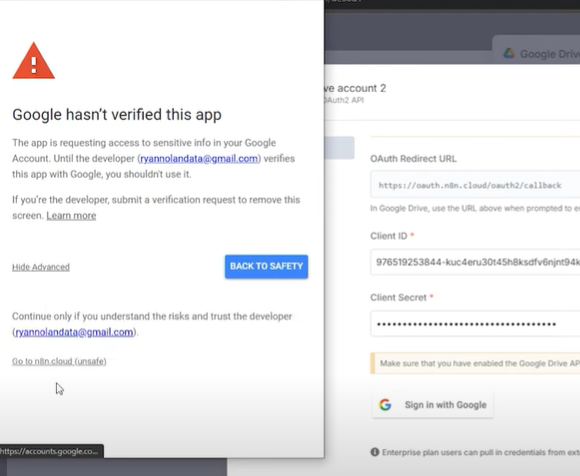This screenshot has height=476, width=580.
Task: Click the Enterprise plan info icon
Action: [x=375, y=452]
